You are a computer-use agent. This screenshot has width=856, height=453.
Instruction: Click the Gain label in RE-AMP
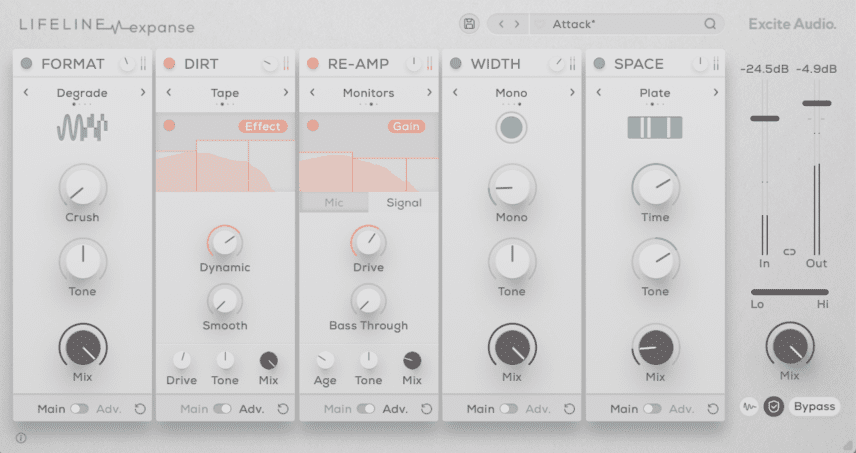[x=407, y=126]
